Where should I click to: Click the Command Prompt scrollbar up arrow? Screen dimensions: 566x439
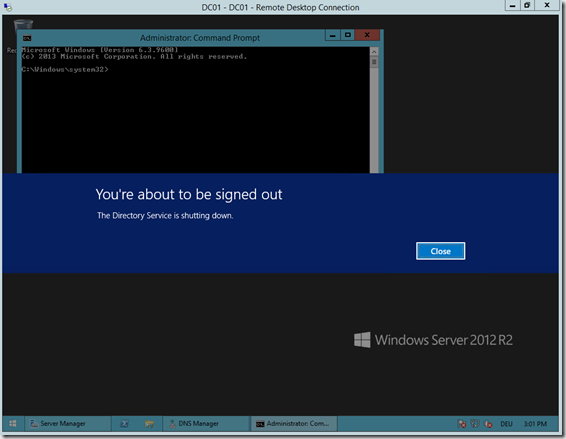[x=374, y=52]
